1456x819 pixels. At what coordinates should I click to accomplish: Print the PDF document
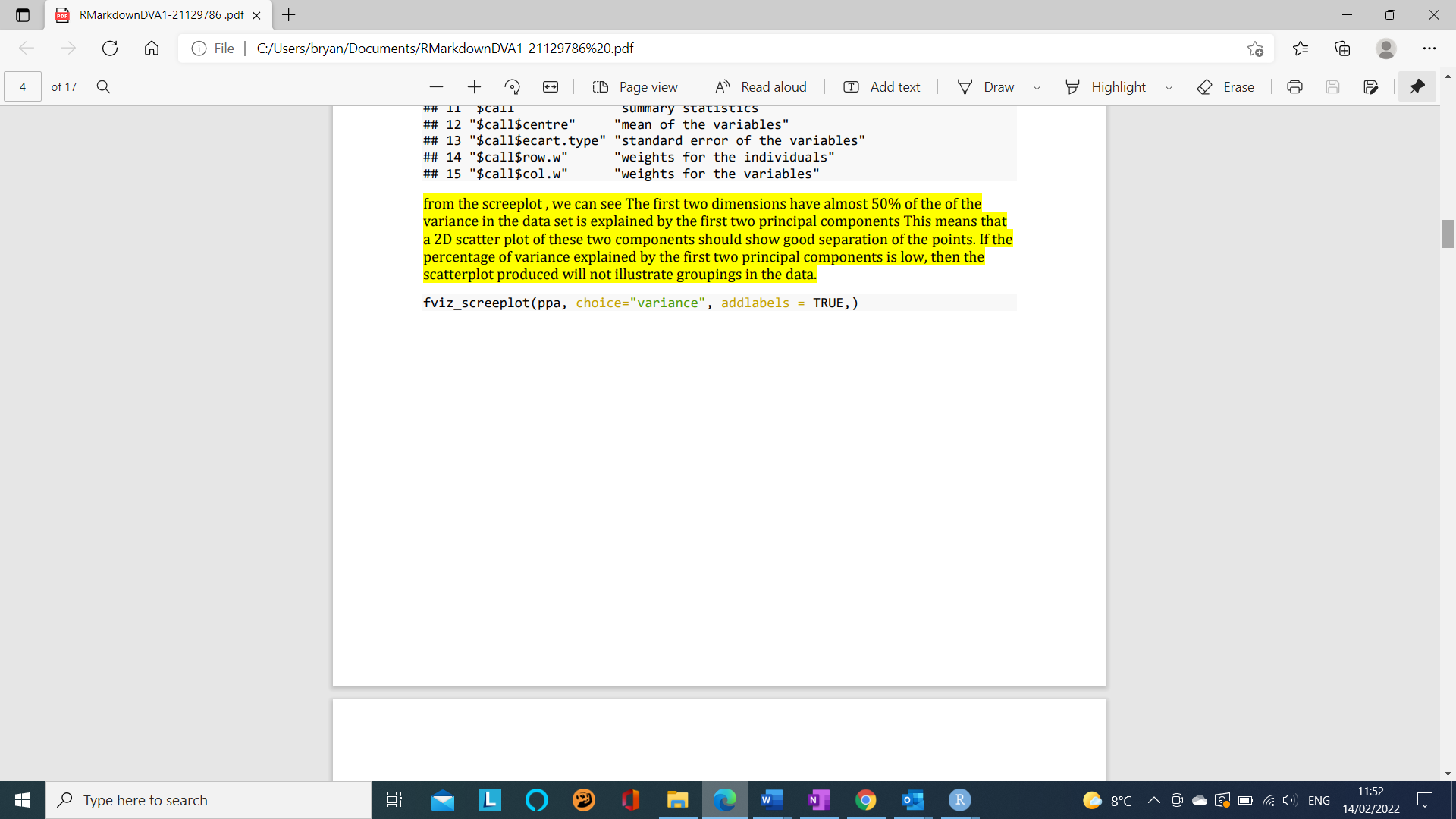(x=1294, y=87)
